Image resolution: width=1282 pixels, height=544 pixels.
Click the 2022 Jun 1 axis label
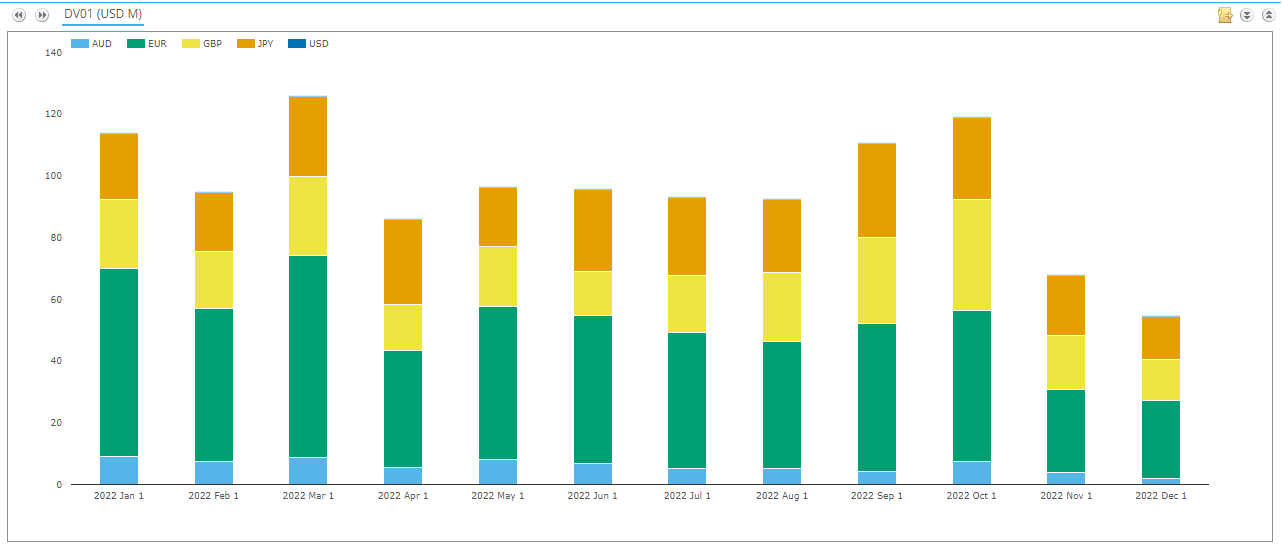(x=592, y=496)
